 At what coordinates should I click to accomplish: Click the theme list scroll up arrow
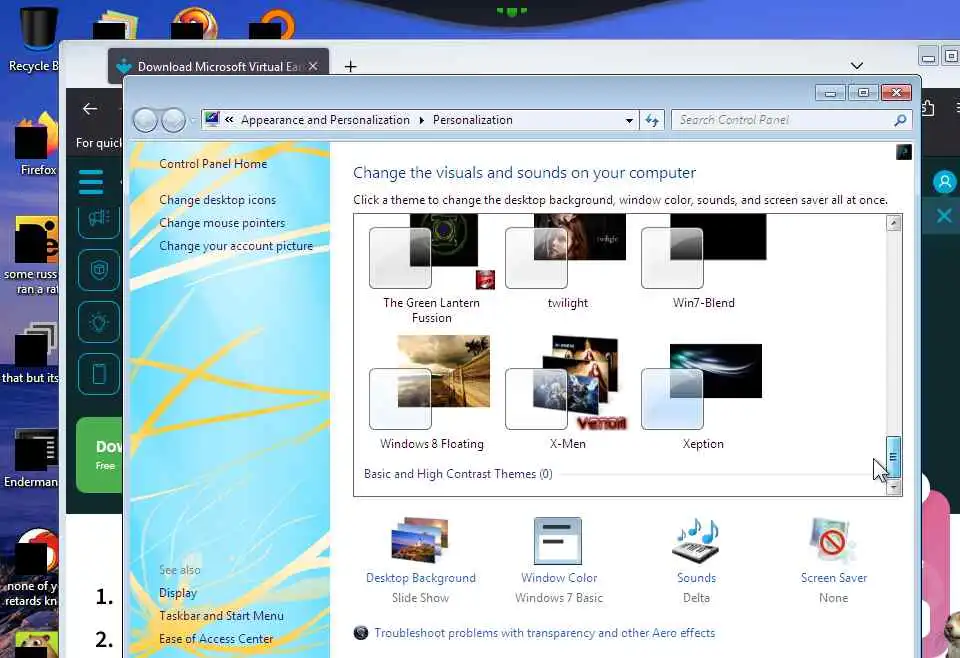[x=893, y=223]
